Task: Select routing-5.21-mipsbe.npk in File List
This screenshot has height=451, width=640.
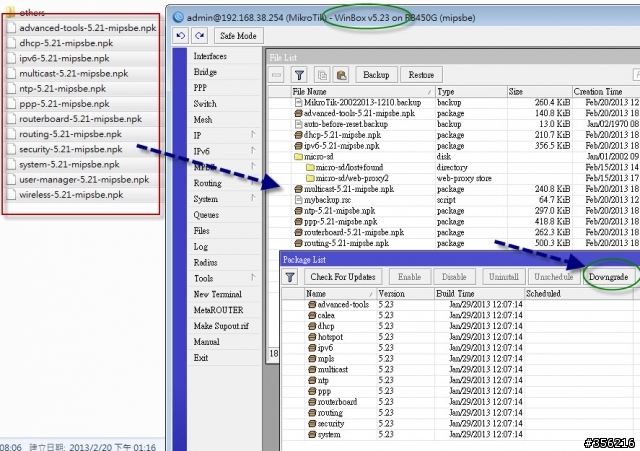Action: coord(454,243)
